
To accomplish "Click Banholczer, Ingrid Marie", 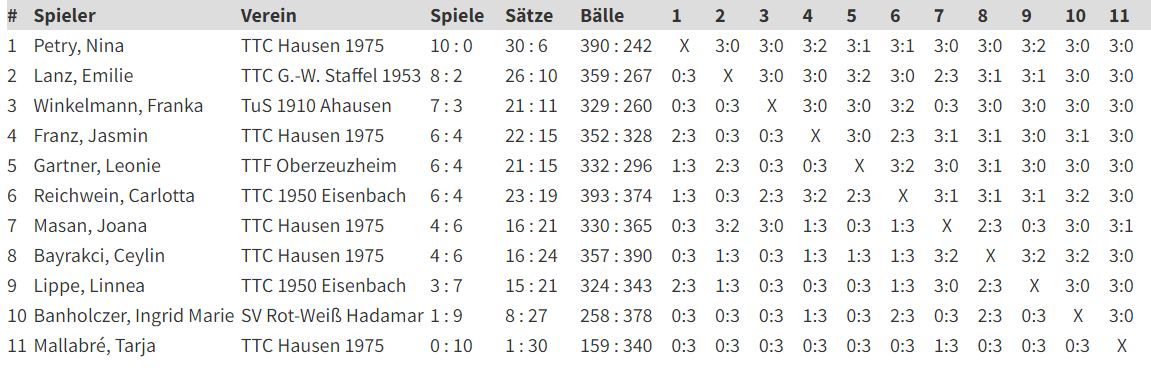I will 134,316.
